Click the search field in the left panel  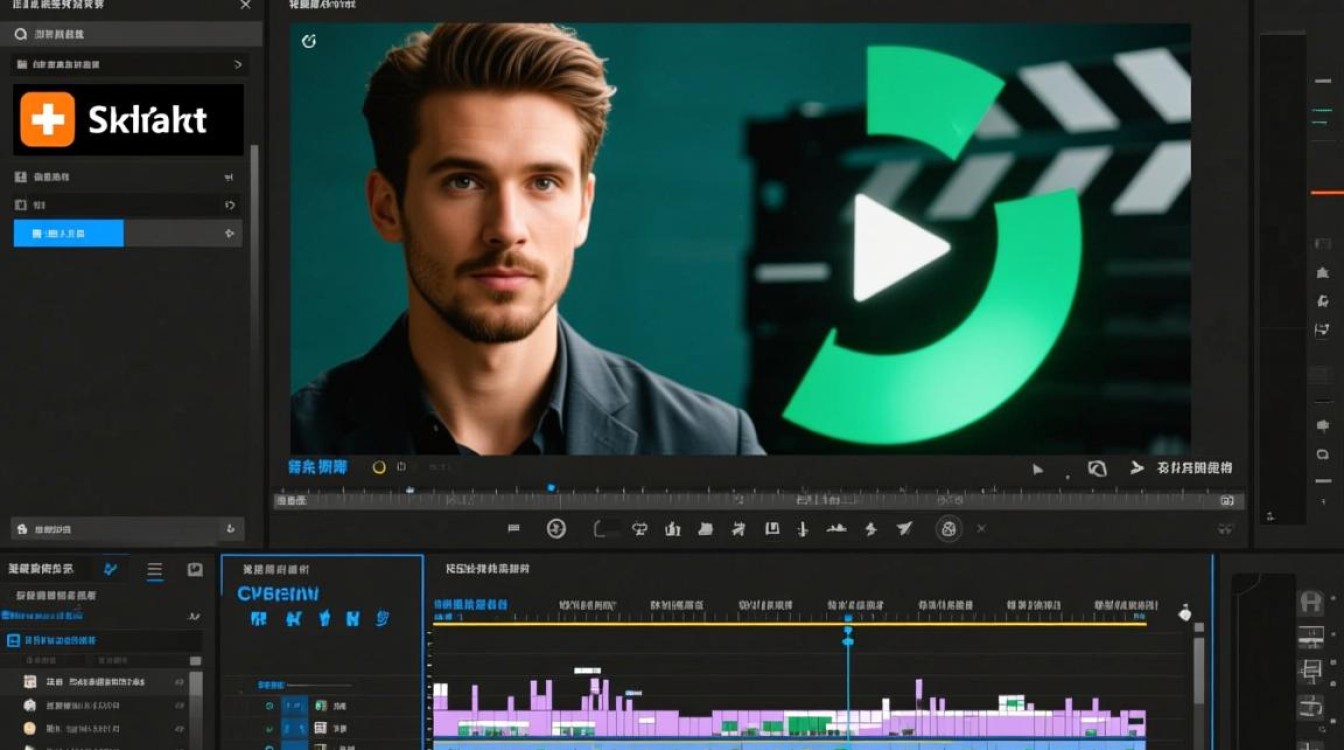[x=131, y=34]
